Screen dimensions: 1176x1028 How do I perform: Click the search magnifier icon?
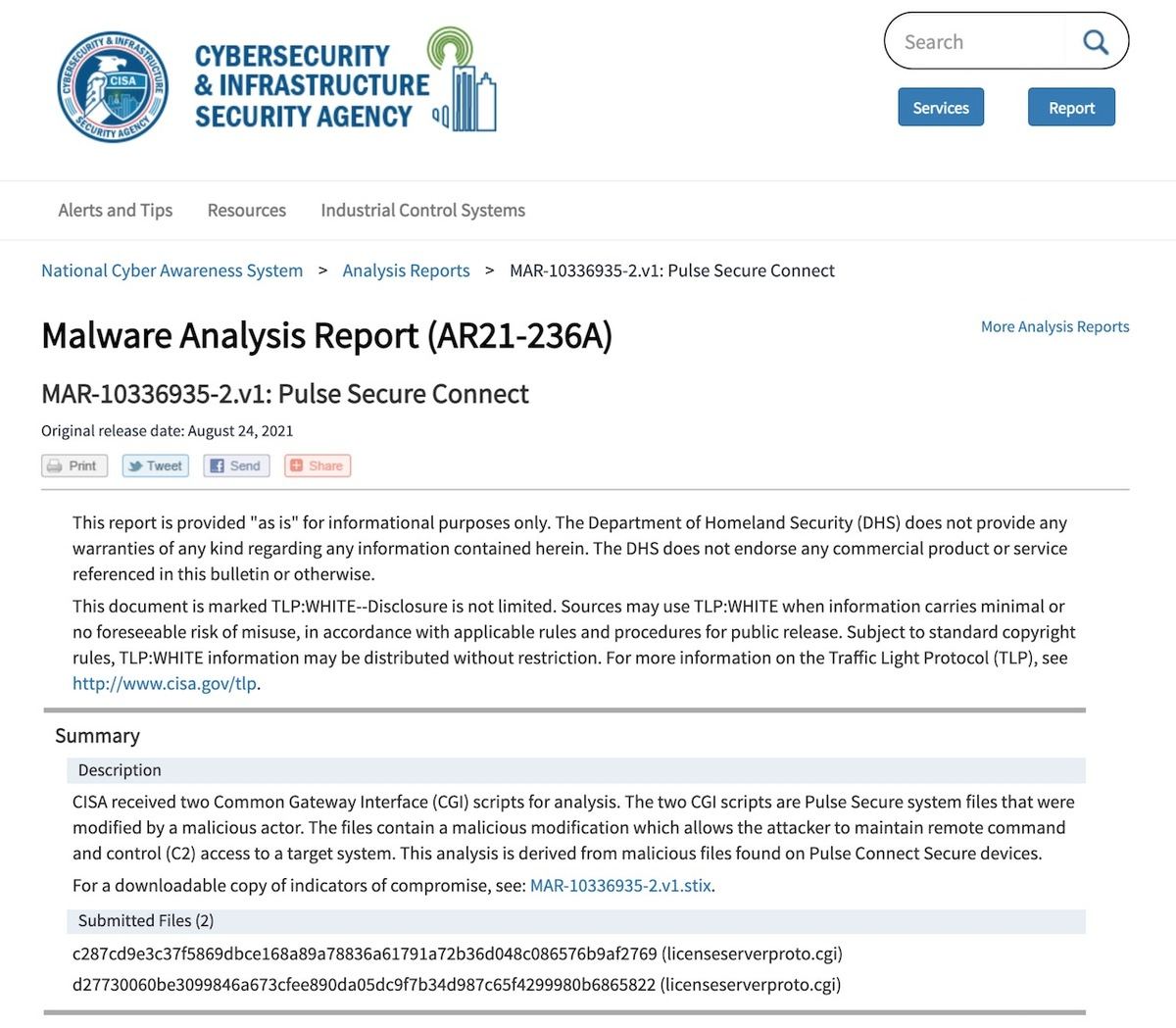pos(1095,42)
